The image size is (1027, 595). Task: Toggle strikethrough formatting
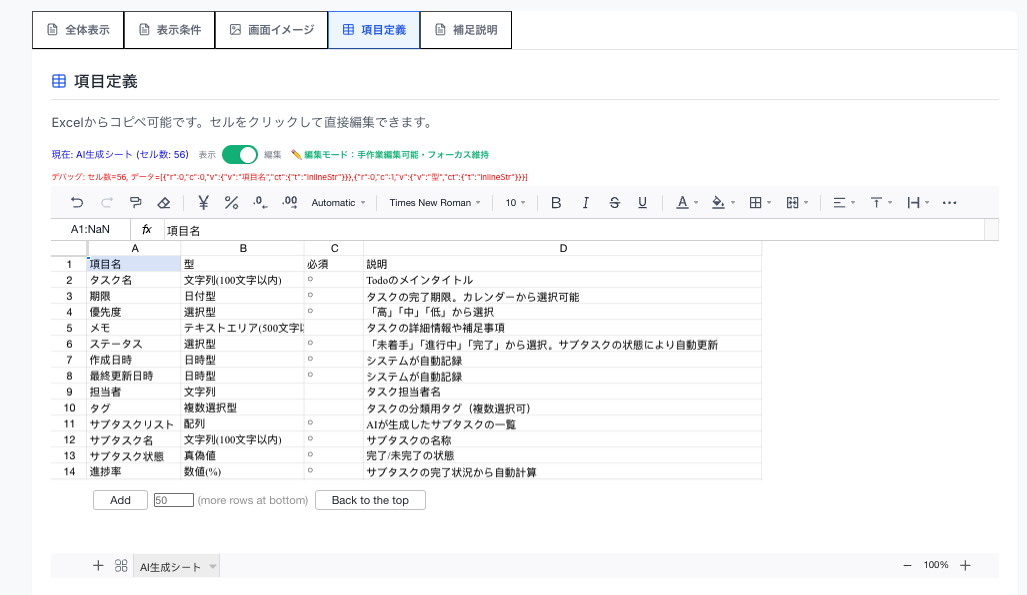point(614,203)
